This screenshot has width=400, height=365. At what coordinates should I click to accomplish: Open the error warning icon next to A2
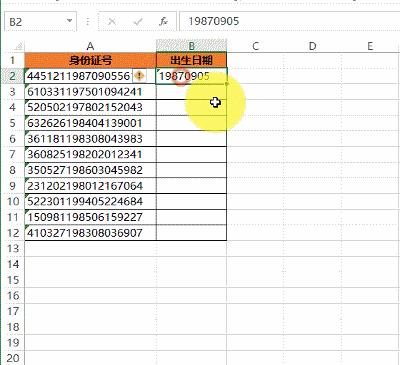click(139, 76)
